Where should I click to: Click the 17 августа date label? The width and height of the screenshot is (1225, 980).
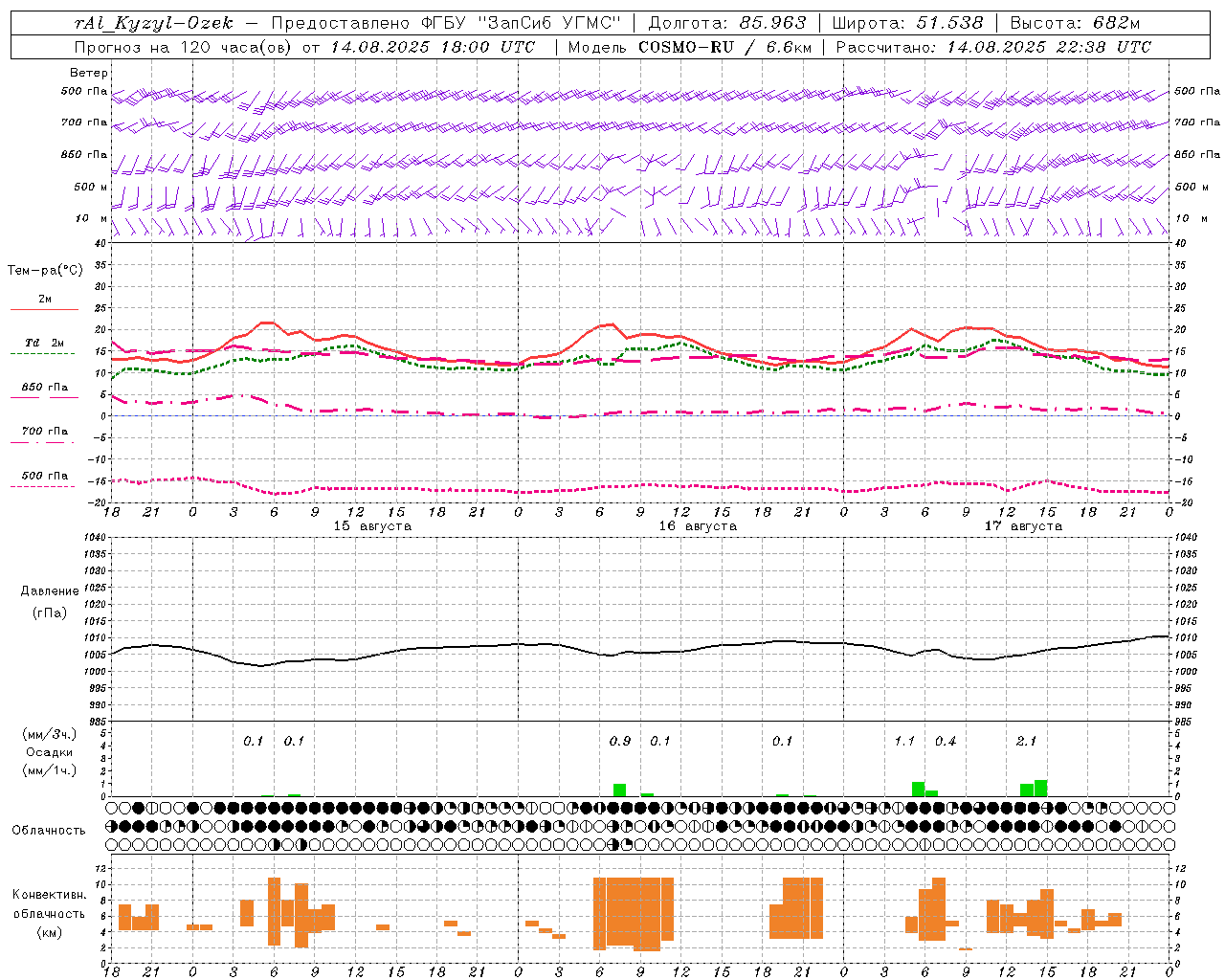pos(1023,526)
